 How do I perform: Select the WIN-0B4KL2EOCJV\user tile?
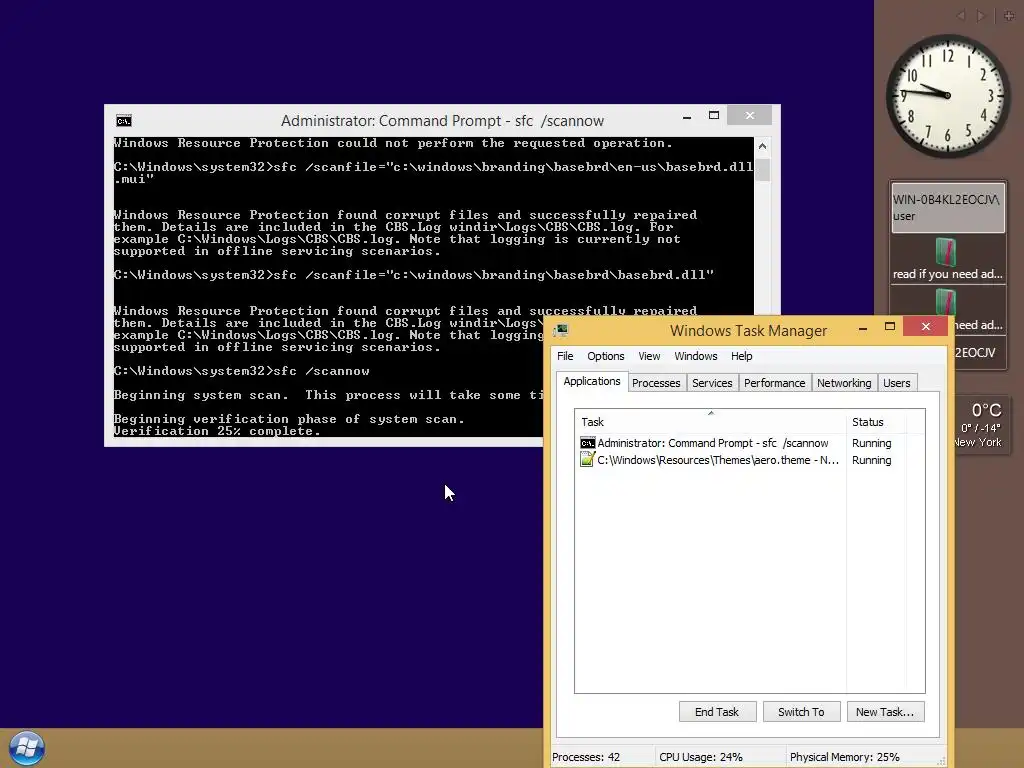pos(948,208)
